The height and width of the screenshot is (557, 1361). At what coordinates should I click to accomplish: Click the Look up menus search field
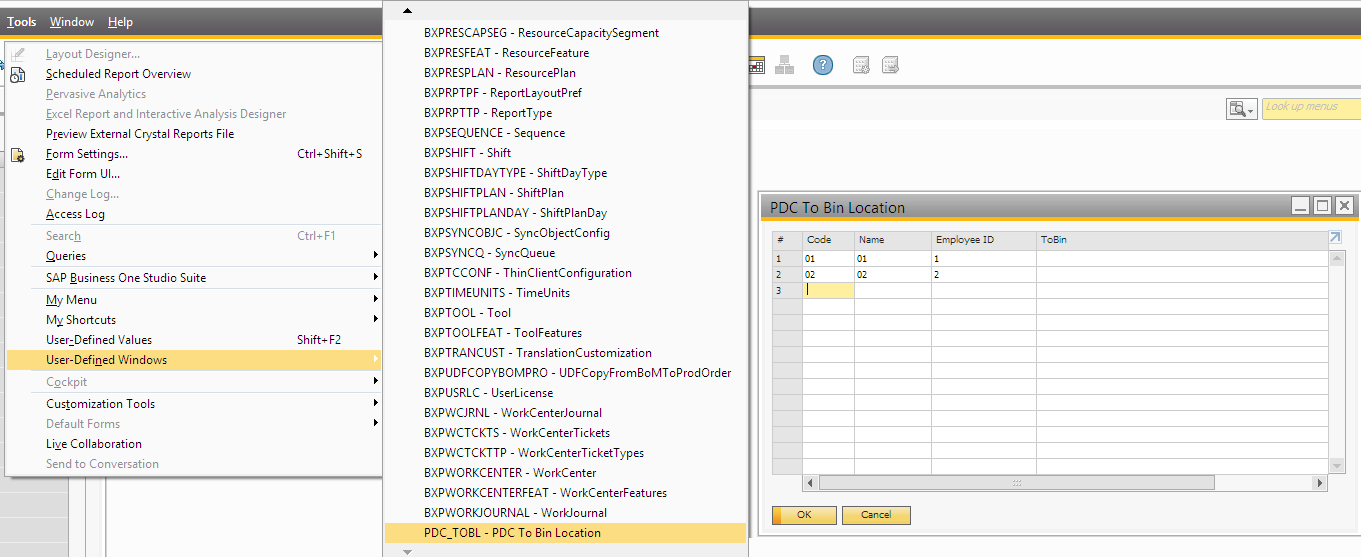1311,108
